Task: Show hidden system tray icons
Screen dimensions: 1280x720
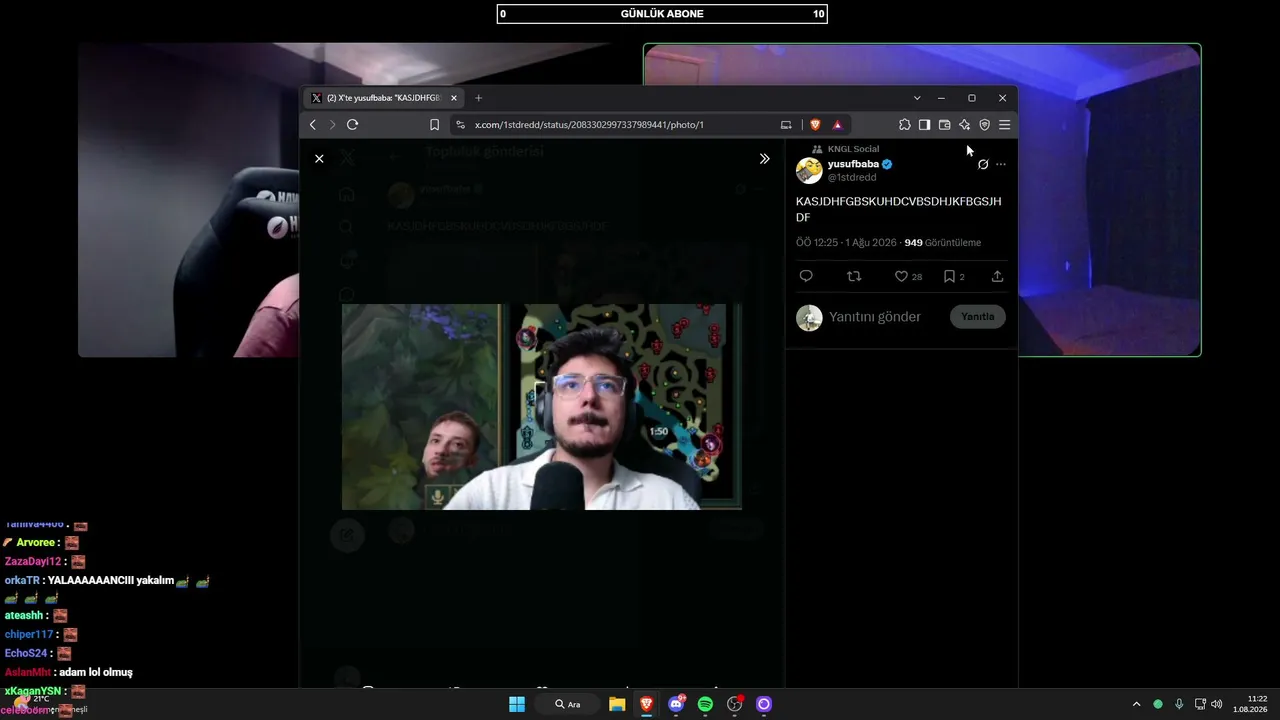Action: pos(1136,704)
